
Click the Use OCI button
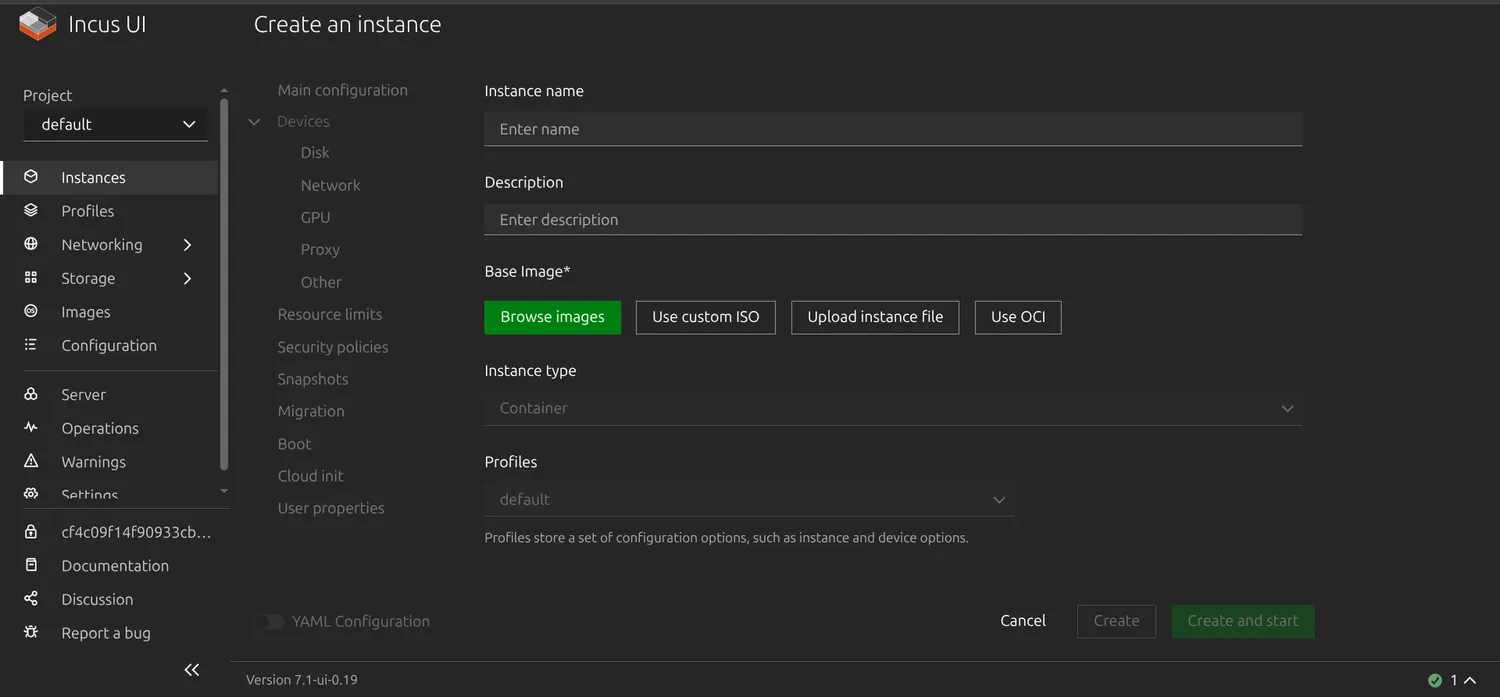(x=1018, y=317)
